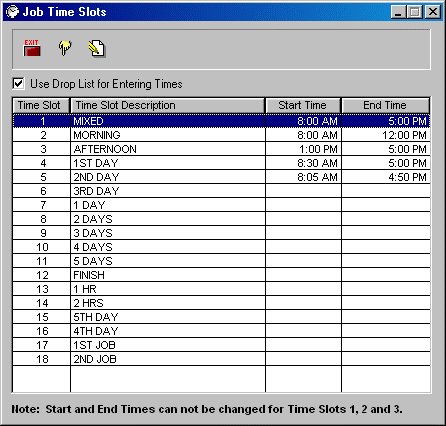Click the pencil and page edit icon

tap(97, 49)
